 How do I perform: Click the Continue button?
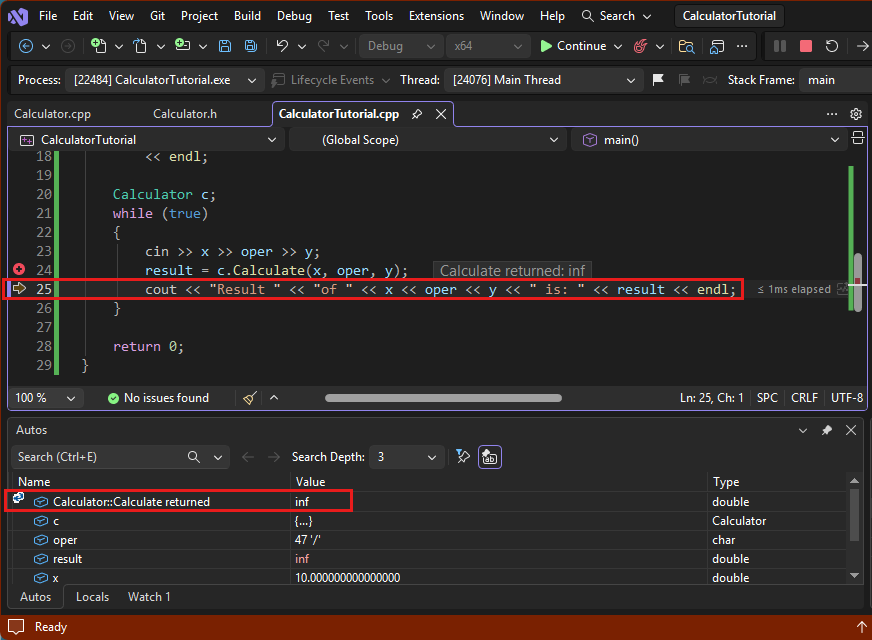tap(573, 46)
